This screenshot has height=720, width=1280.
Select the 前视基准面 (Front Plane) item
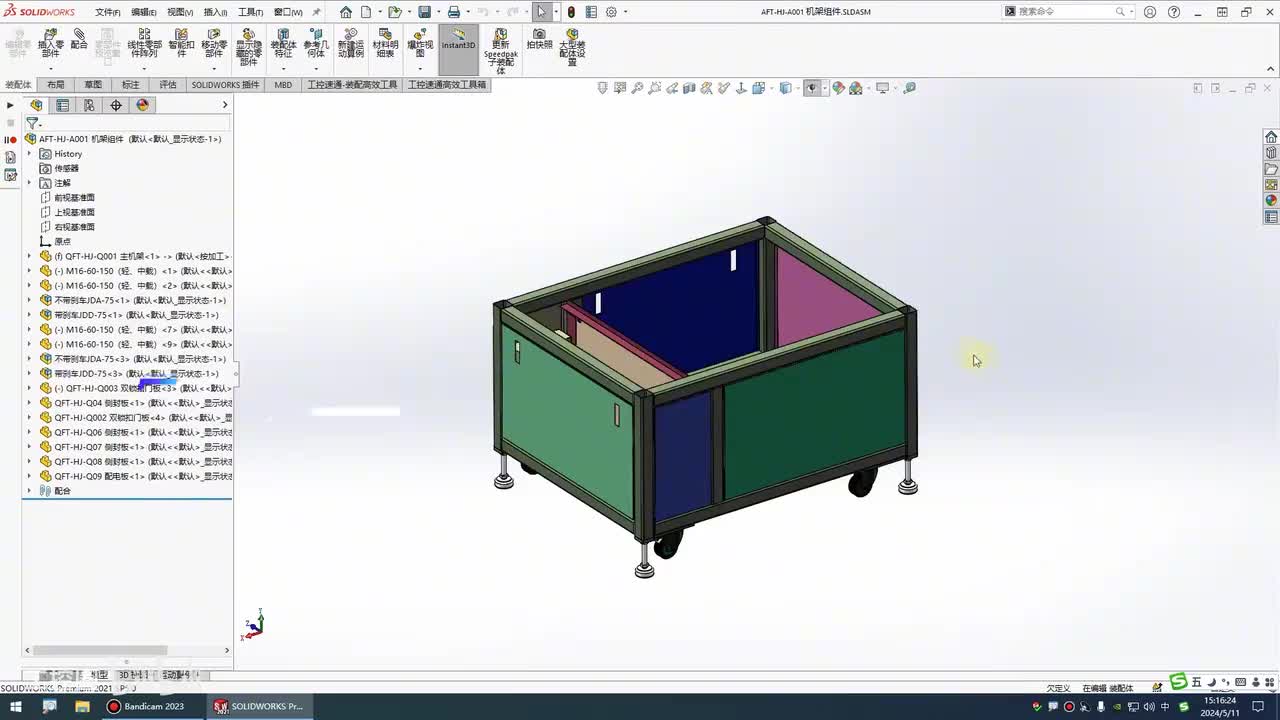click(x=74, y=198)
